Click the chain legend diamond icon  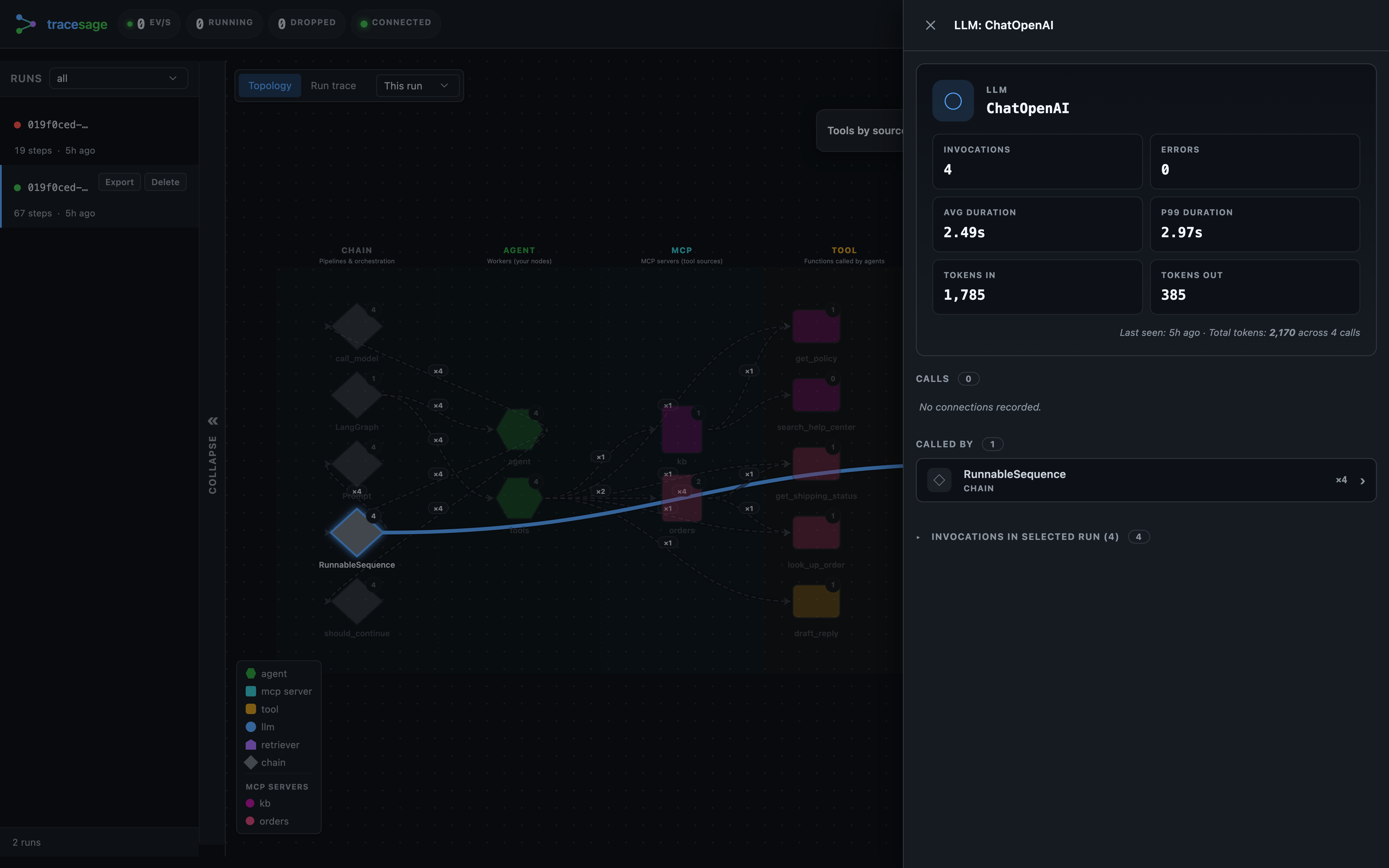coord(251,762)
